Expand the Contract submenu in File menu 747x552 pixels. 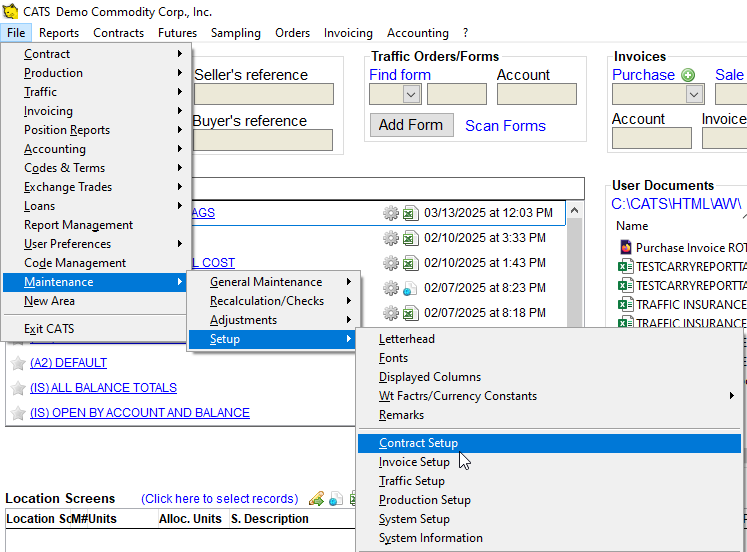click(96, 54)
